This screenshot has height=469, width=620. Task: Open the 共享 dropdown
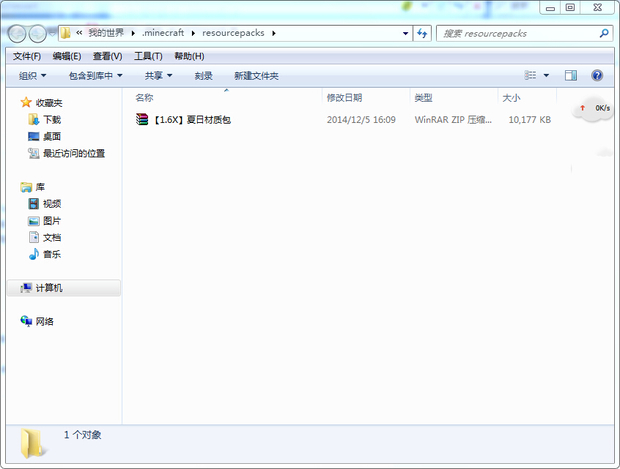[158, 76]
